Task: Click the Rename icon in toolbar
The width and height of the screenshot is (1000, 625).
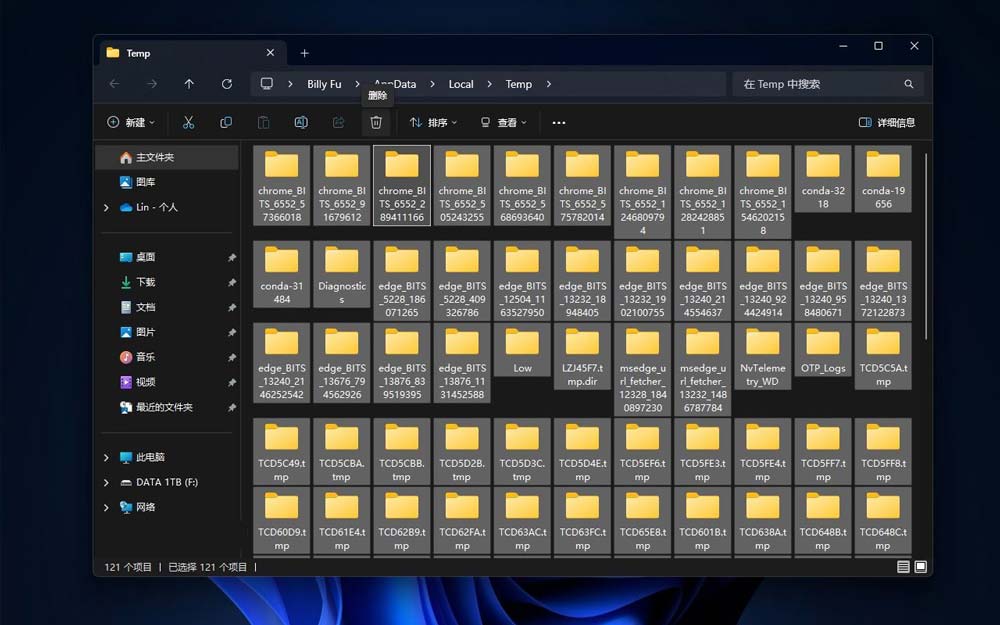Action: (x=301, y=122)
